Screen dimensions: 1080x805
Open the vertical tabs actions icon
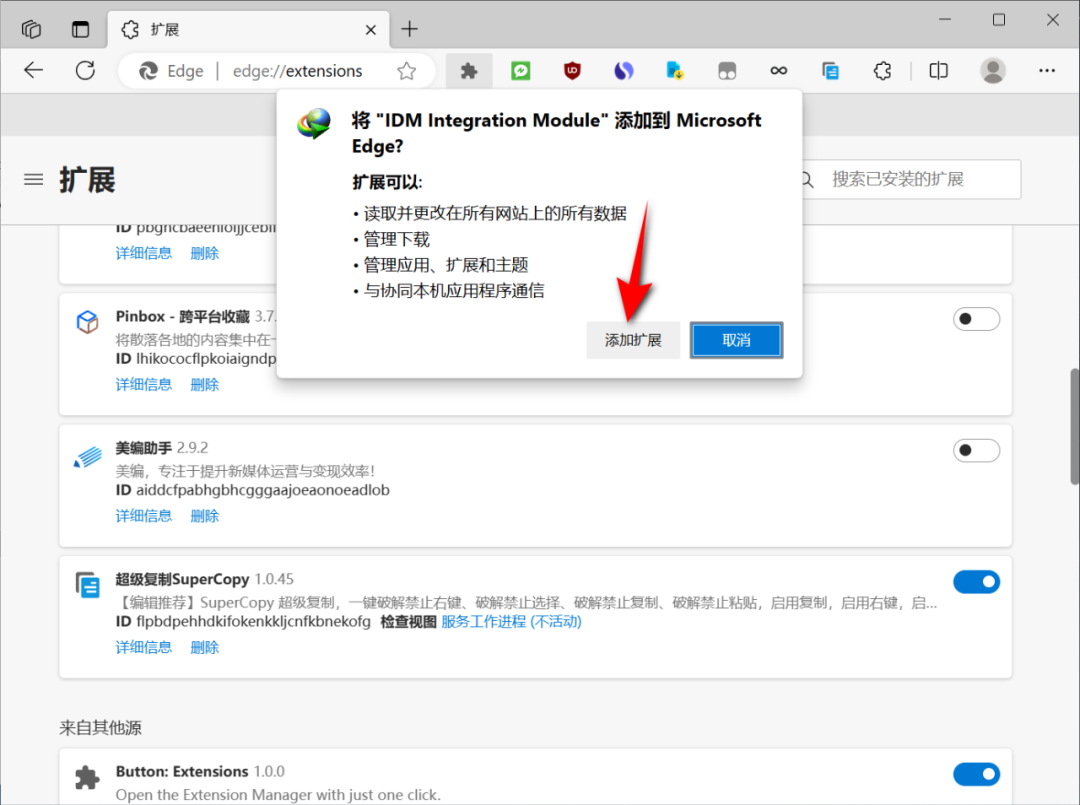click(81, 29)
